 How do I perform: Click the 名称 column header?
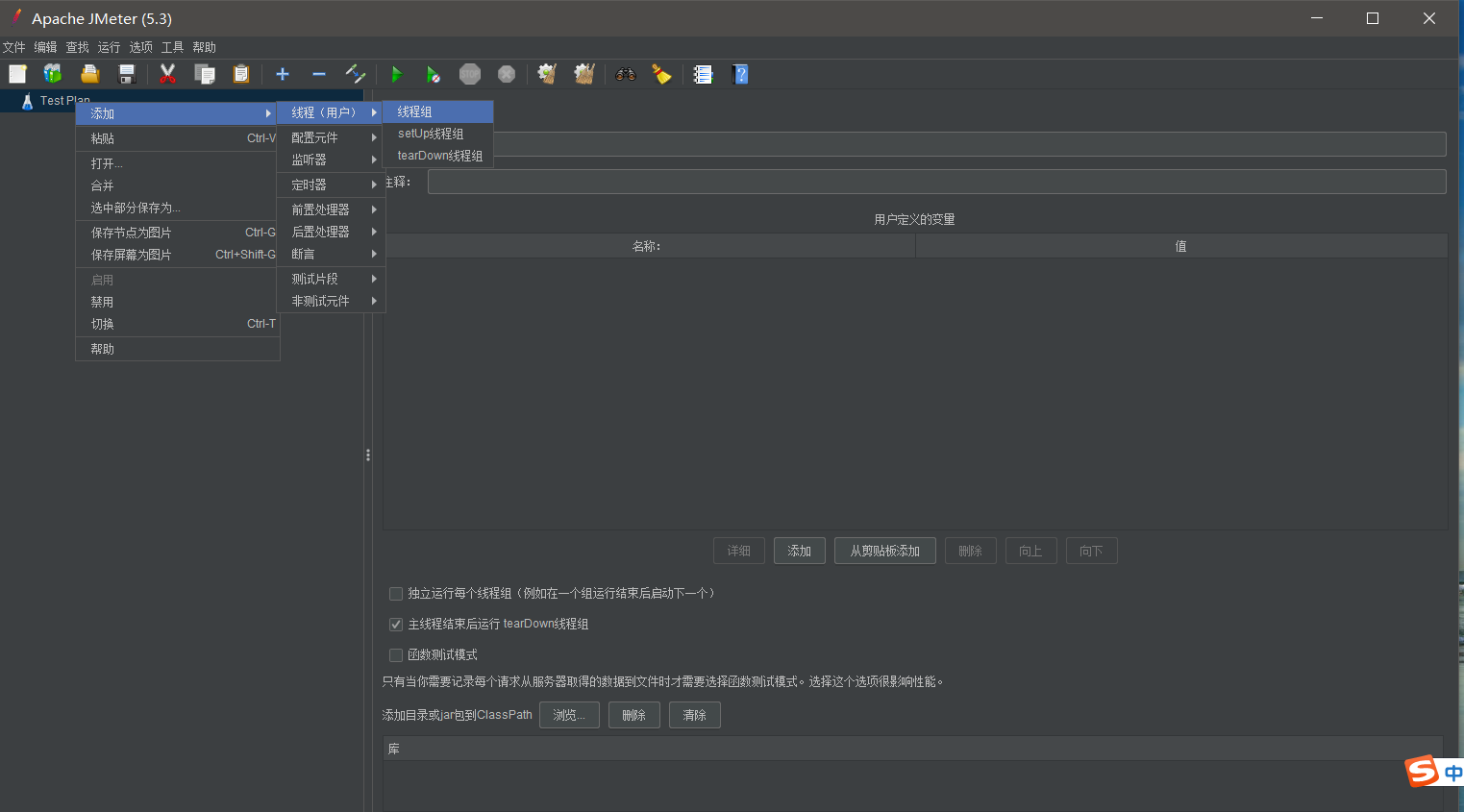click(x=649, y=246)
